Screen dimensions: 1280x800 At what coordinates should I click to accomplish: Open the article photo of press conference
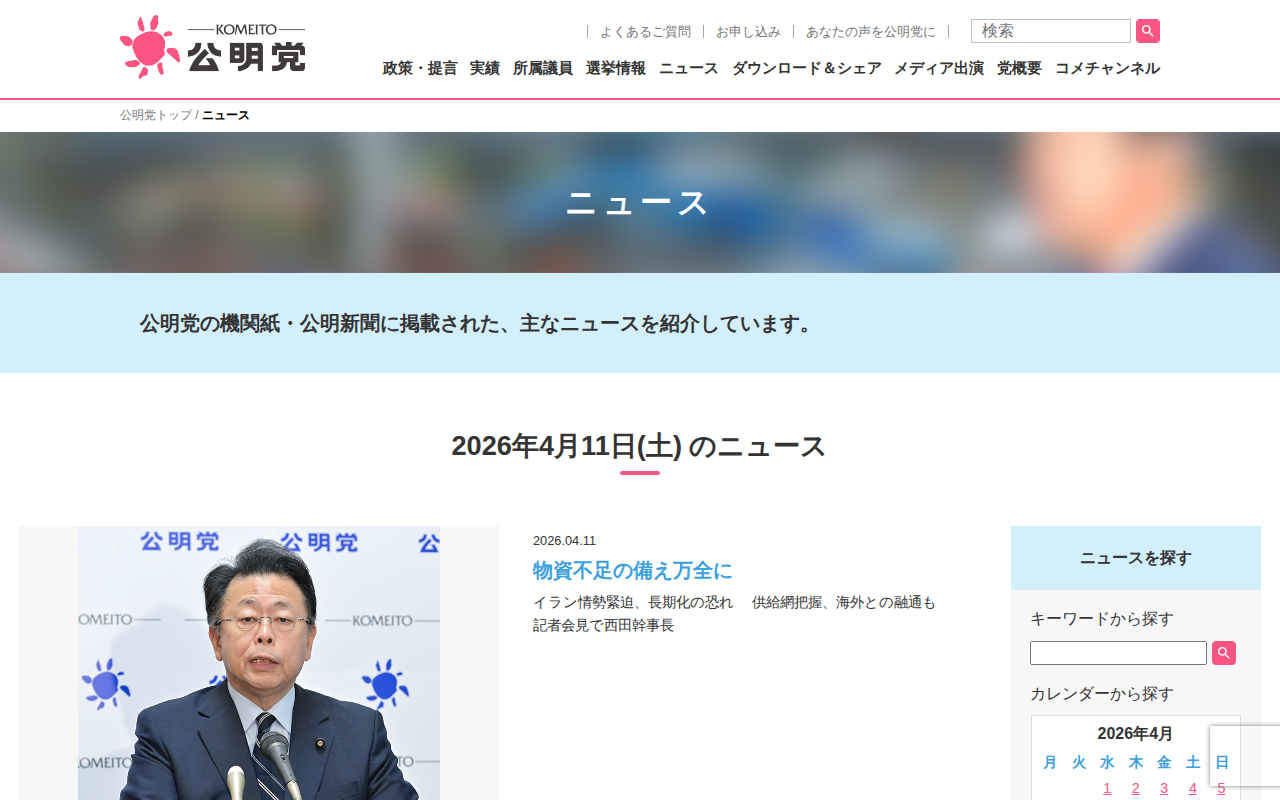[259, 663]
